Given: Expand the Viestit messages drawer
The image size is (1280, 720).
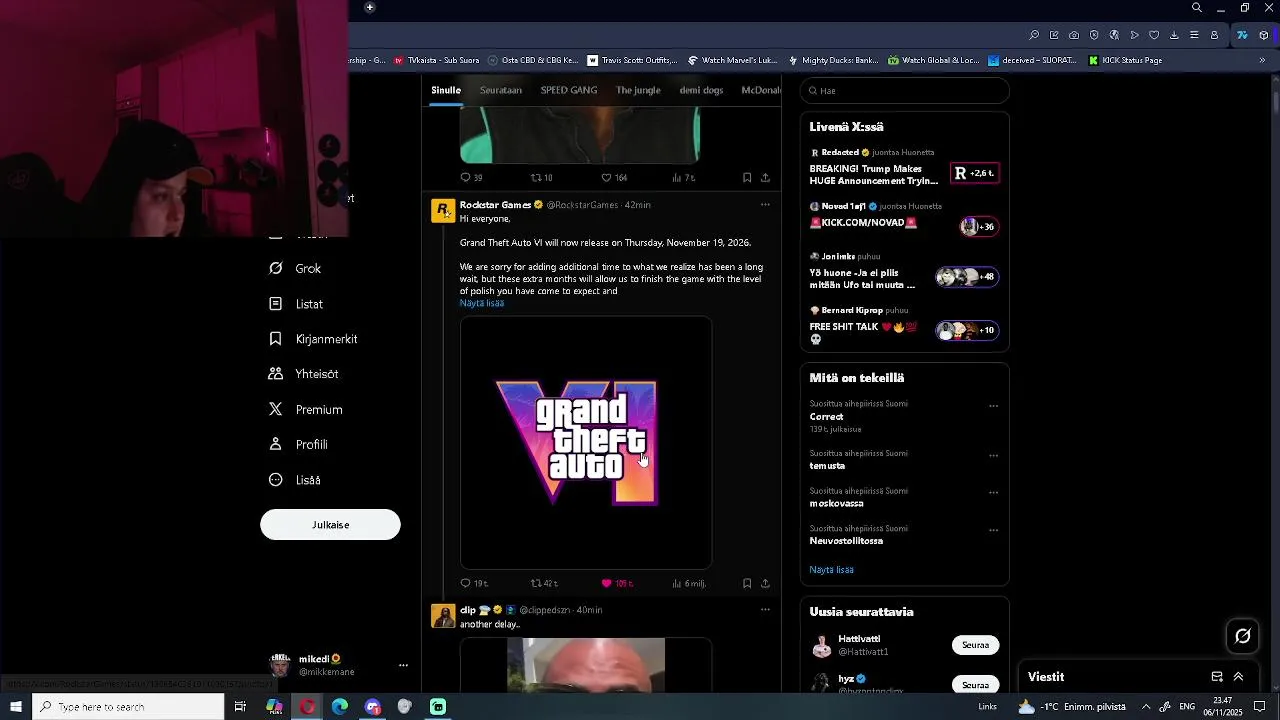Looking at the screenshot, I should click(1238, 677).
